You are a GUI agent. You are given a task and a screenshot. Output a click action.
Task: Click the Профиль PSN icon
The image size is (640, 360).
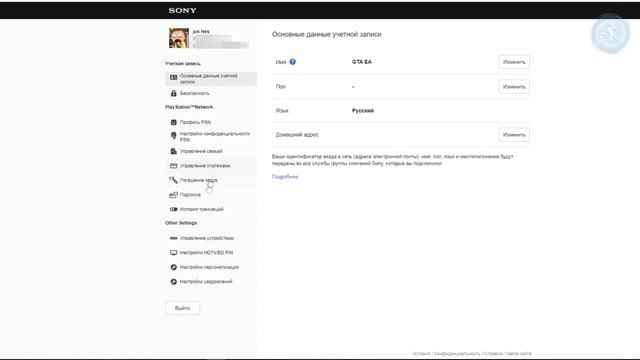click(x=173, y=122)
